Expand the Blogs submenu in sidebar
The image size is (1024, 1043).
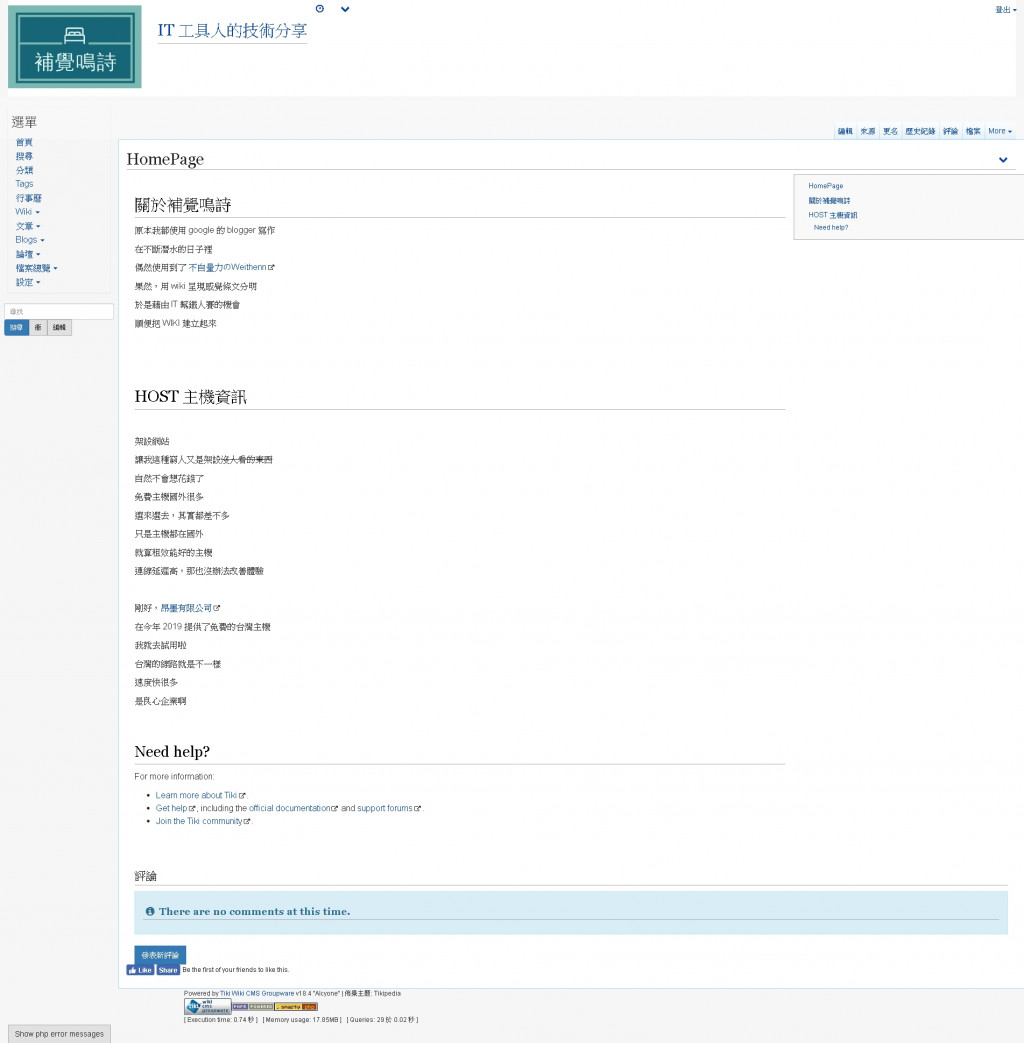click(30, 239)
